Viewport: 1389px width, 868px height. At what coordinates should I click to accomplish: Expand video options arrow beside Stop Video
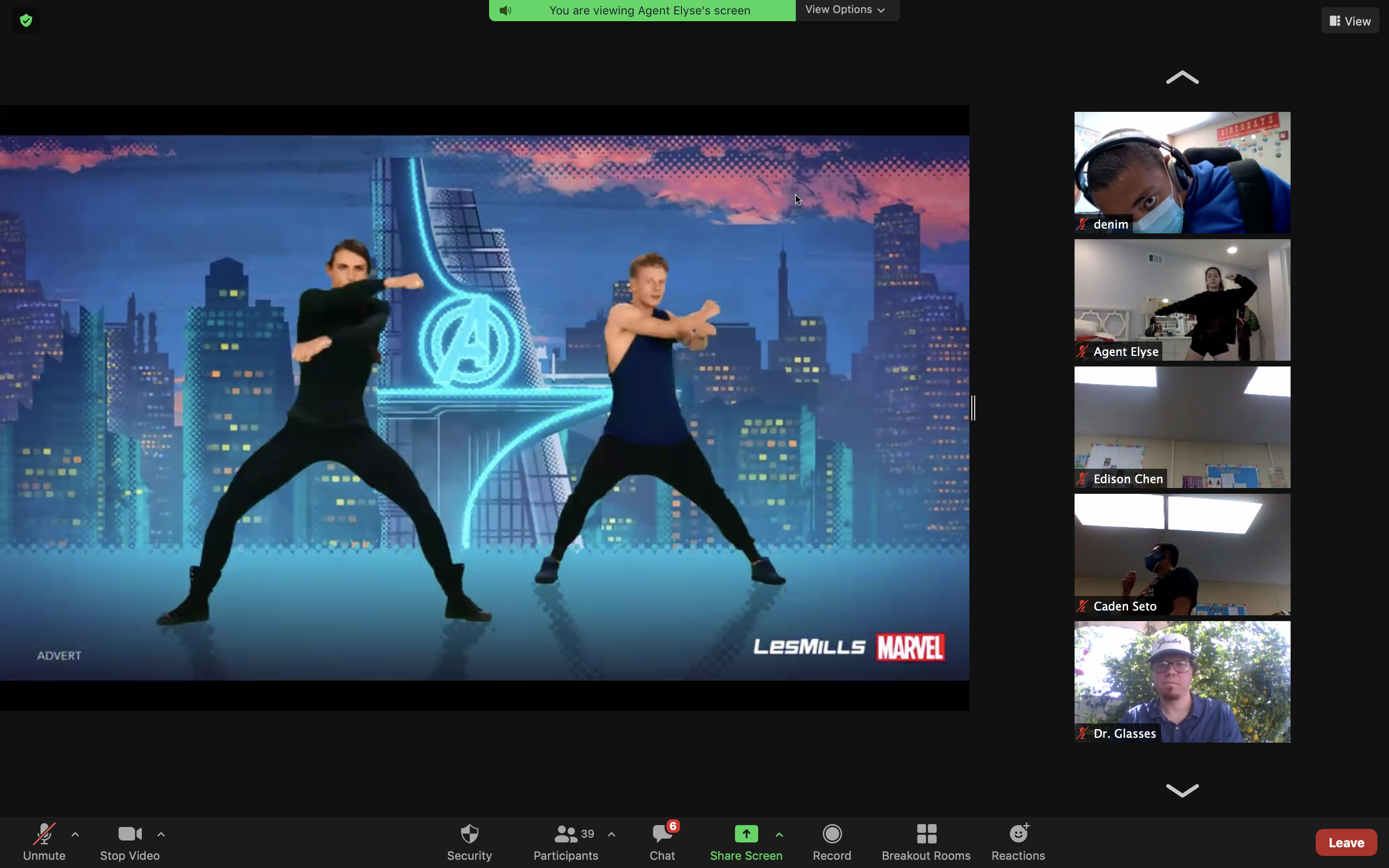(x=161, y=834)
